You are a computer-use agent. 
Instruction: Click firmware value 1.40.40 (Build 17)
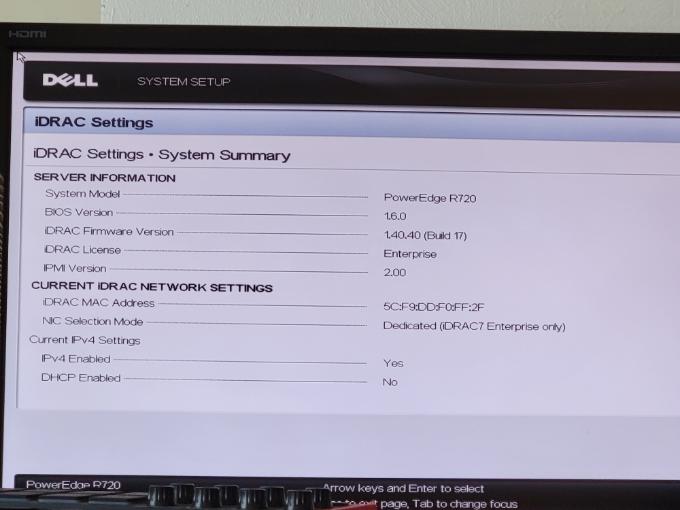point(425,235)
